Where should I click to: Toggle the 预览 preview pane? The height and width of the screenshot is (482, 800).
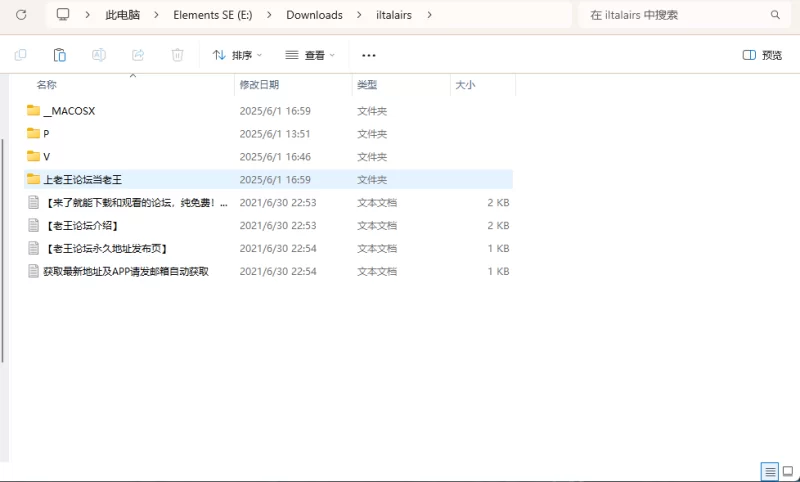click(x=762, y=55)
